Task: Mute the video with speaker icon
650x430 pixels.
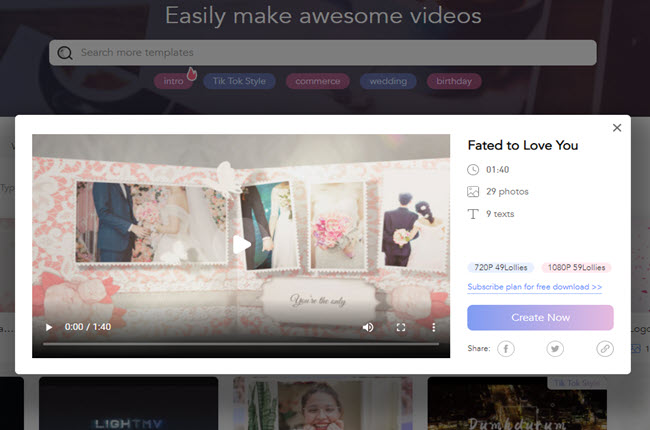Action: coord(368,327)
